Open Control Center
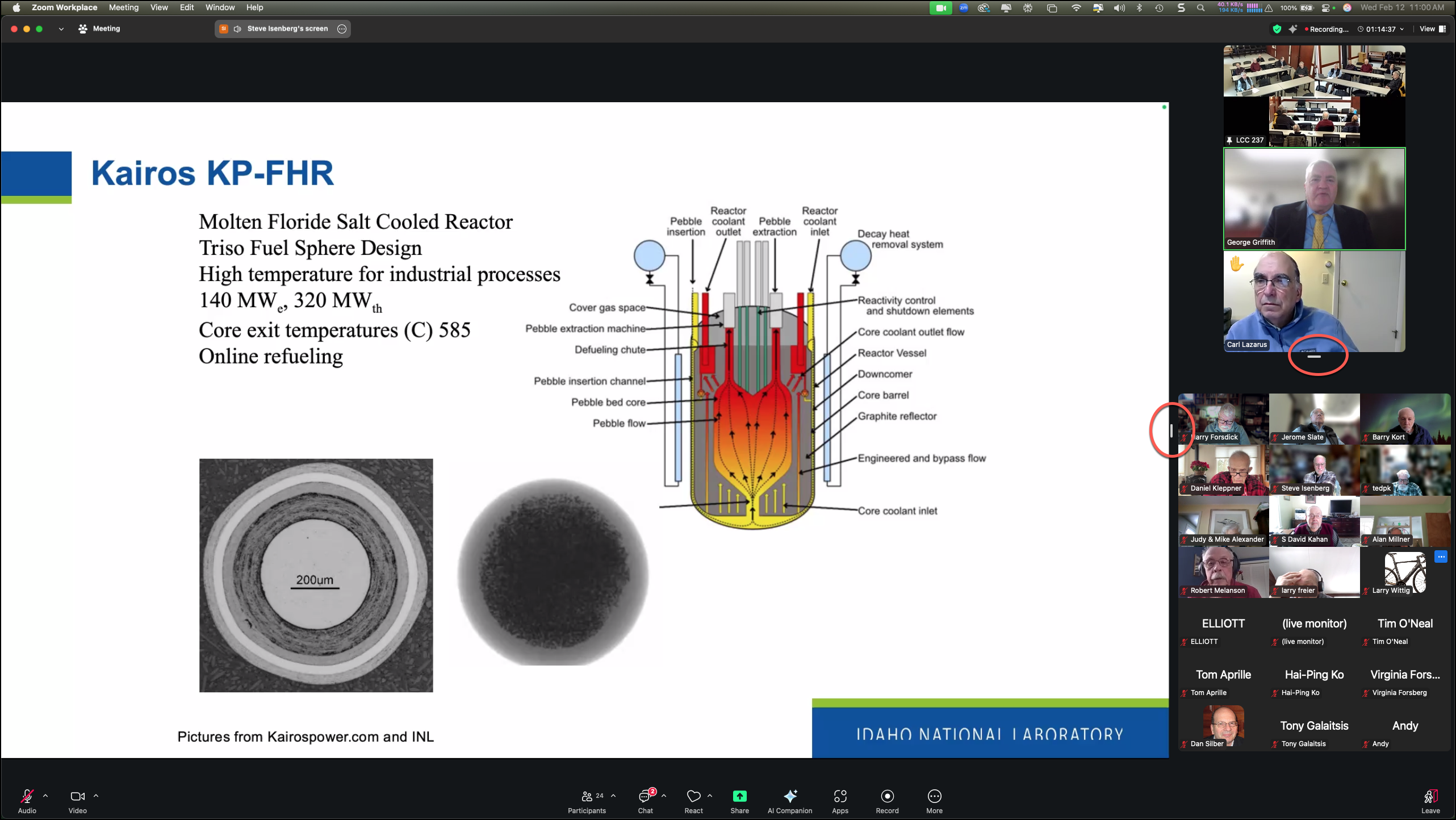 pos(1325,7)
